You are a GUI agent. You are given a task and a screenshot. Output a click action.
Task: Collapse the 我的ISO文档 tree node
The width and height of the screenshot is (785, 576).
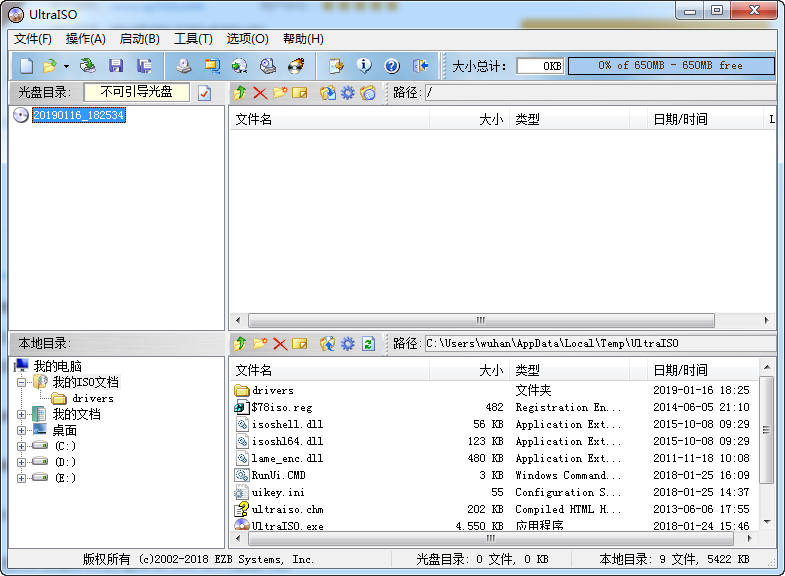coord(21,383)
